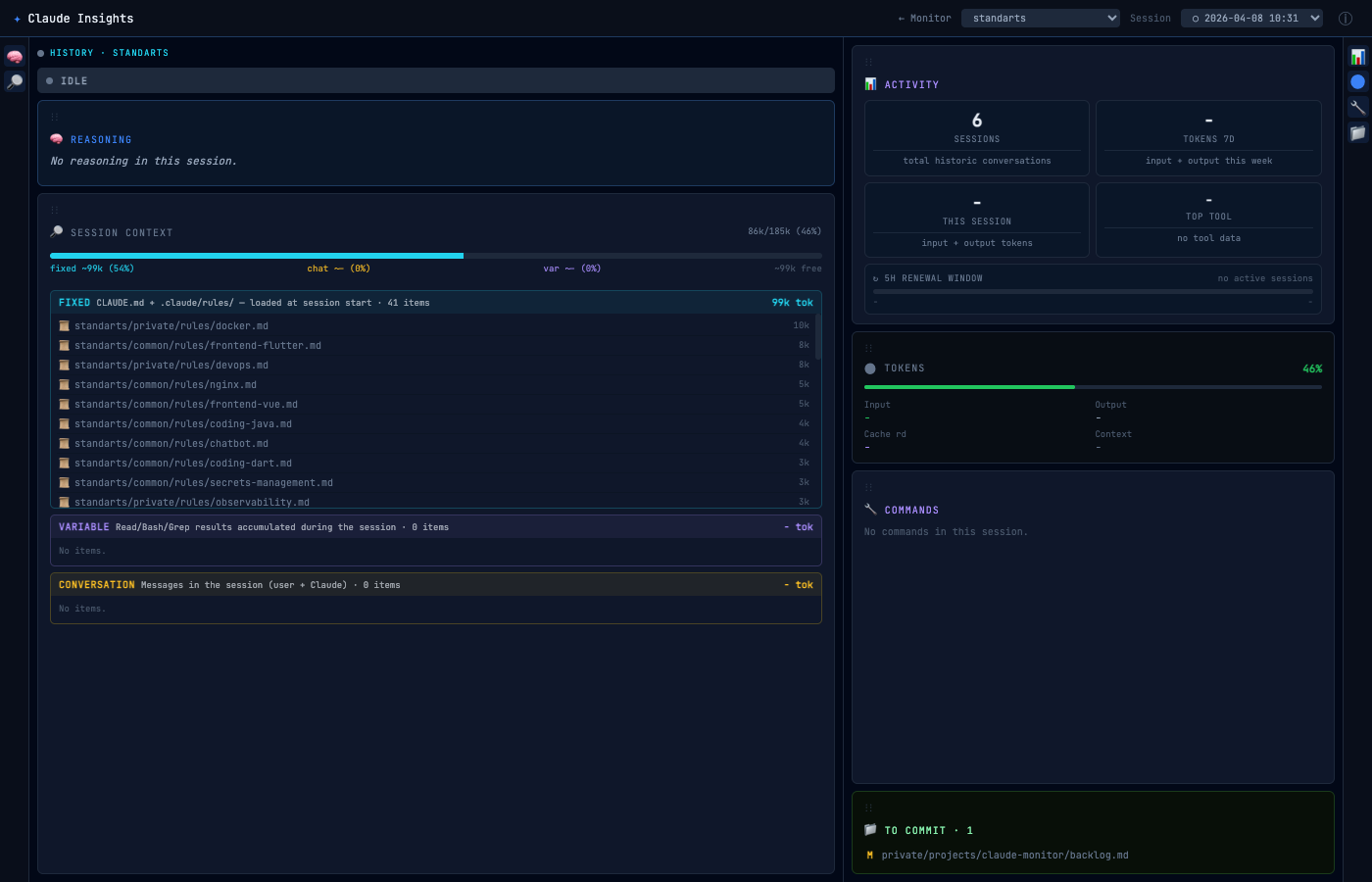The width and height of the screenshot is (1372, 882).
Task: Click the folder icon beside TO COMMIT
Action: click(x=870, y=830)
